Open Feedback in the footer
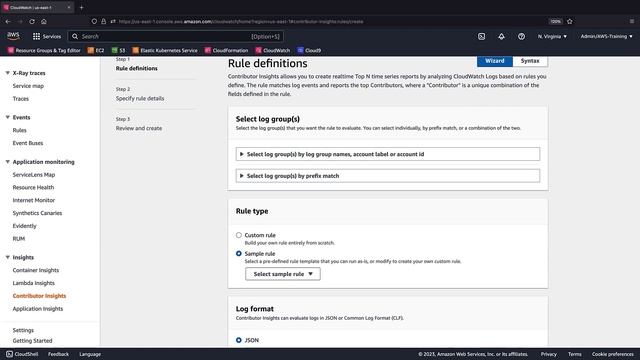640x360 pixels. [x=58, y=354]
